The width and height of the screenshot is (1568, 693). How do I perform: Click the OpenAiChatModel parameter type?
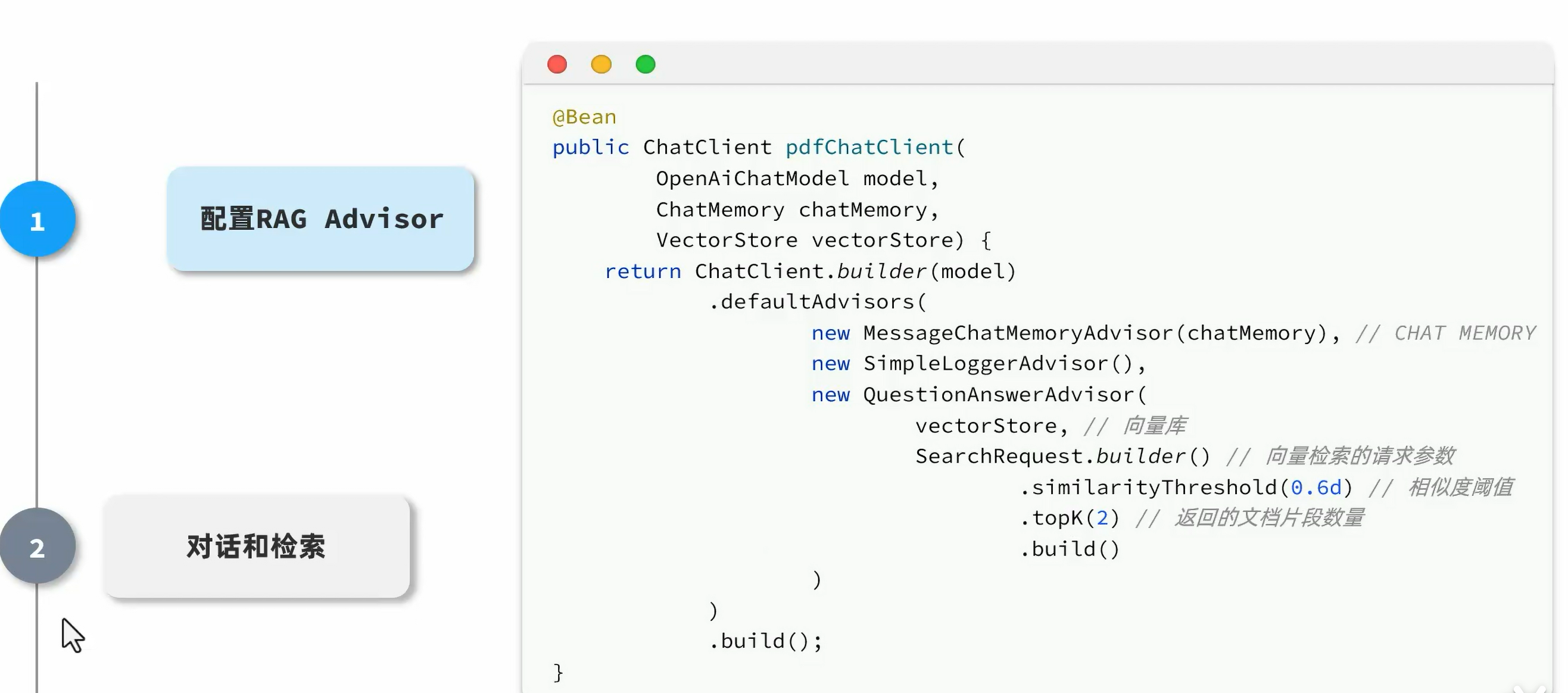pos(752,178)
